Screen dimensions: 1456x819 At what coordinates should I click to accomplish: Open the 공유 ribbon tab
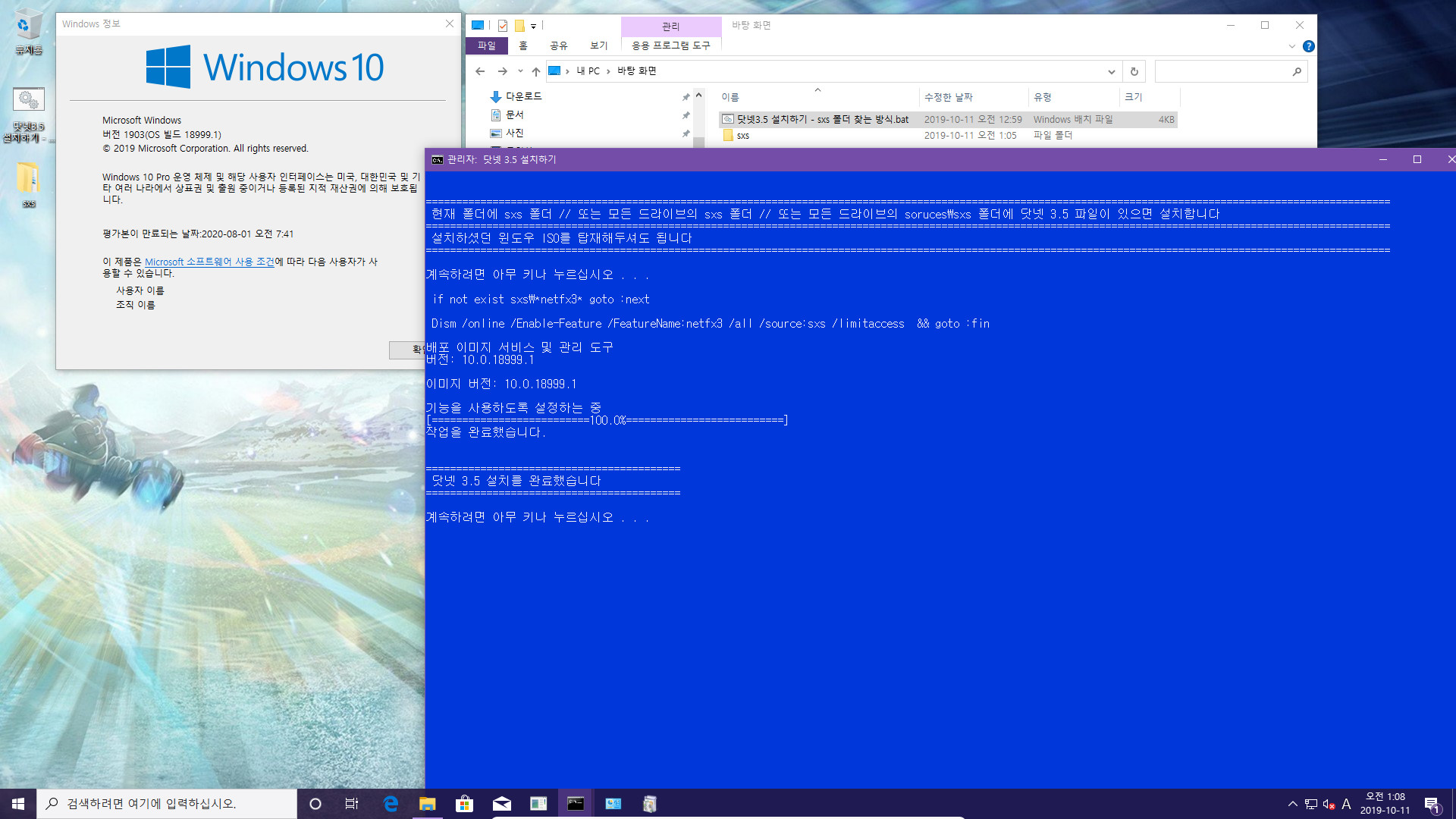click(x=559, y=45)
